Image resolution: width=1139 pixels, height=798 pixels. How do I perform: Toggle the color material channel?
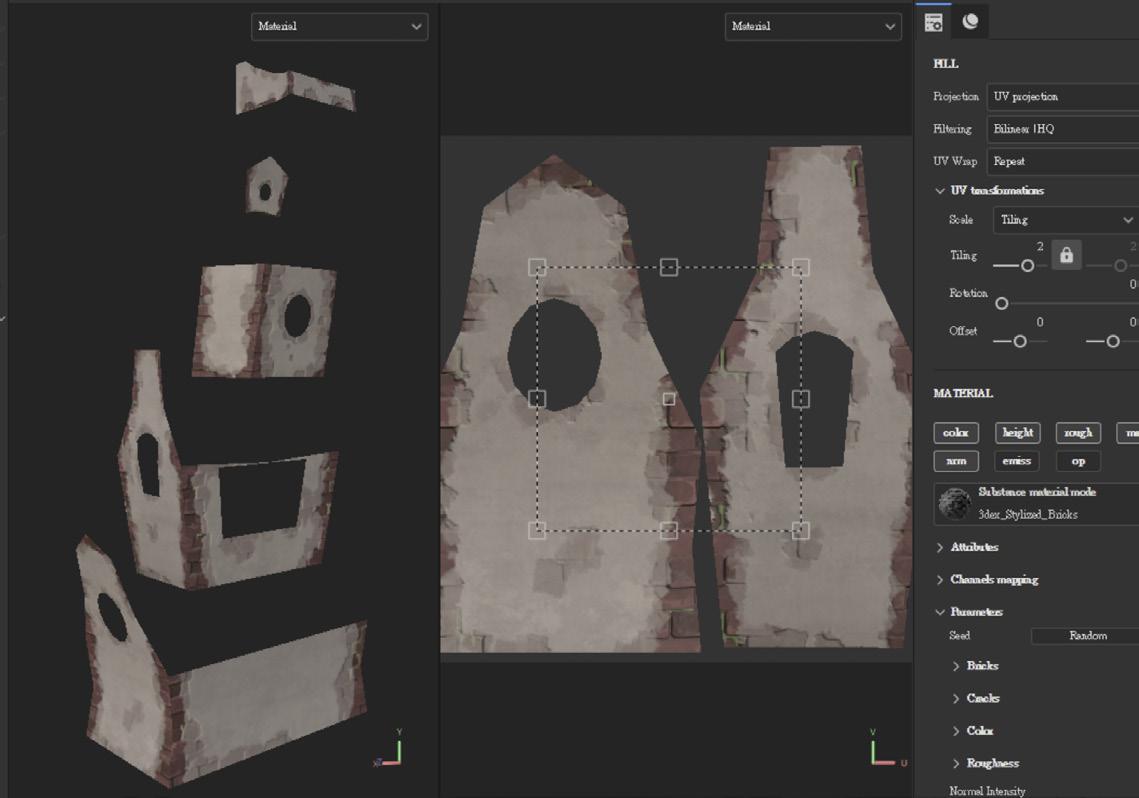point(955,433)
